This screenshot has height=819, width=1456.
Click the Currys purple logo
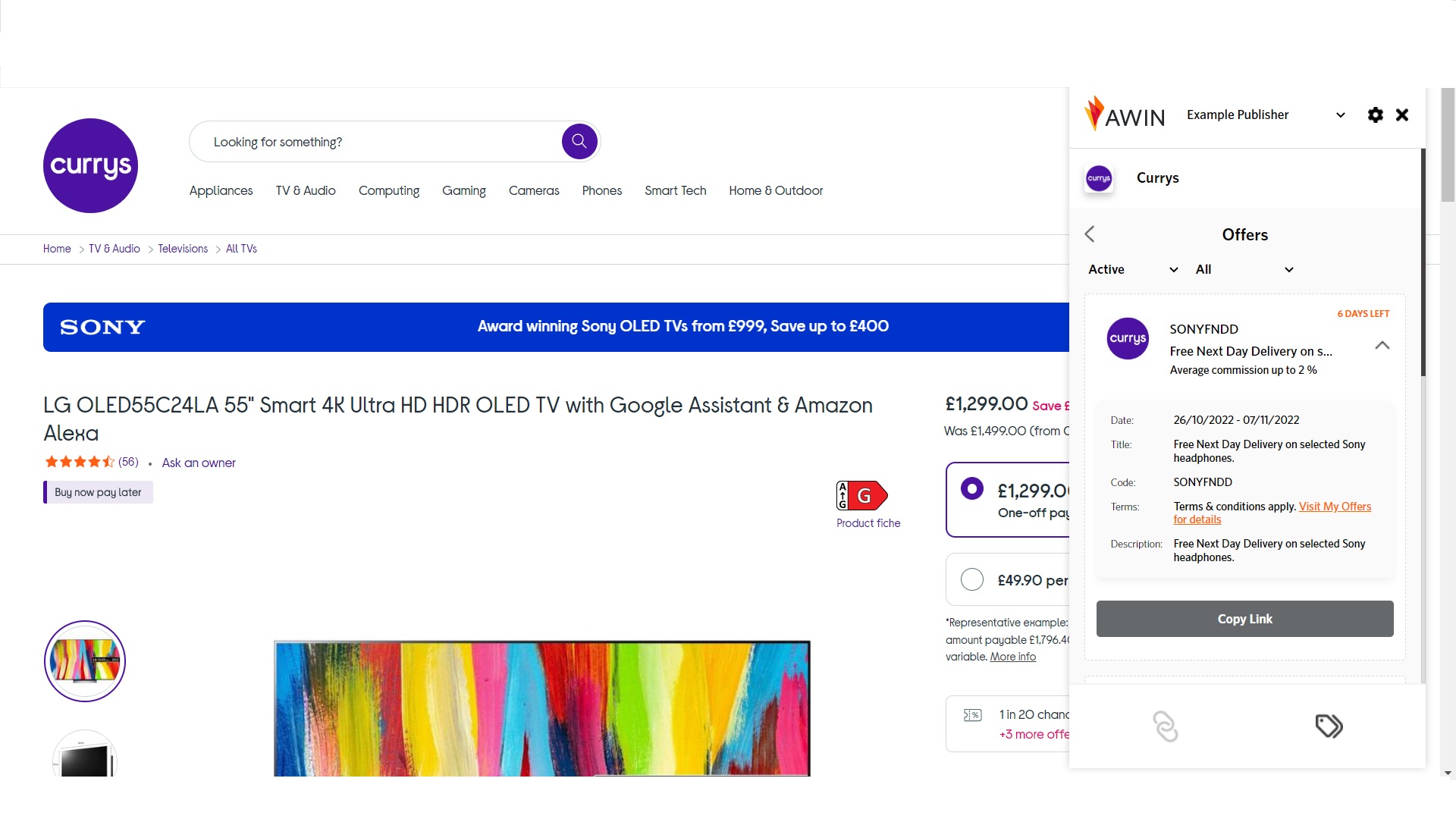[x=90, y=165]
